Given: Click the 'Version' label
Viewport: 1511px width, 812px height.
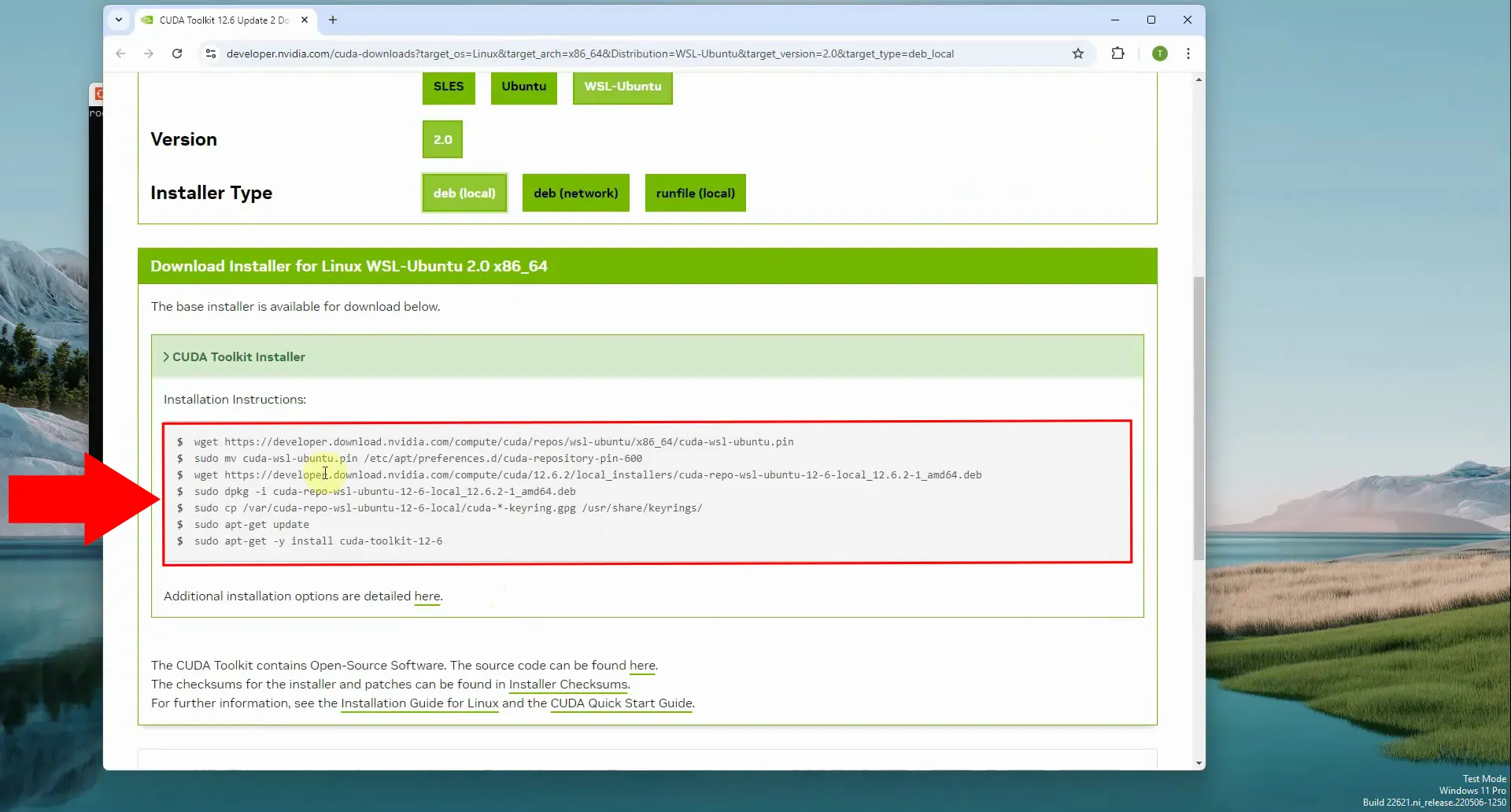Looking at the screenshot, I should (183, 139).
